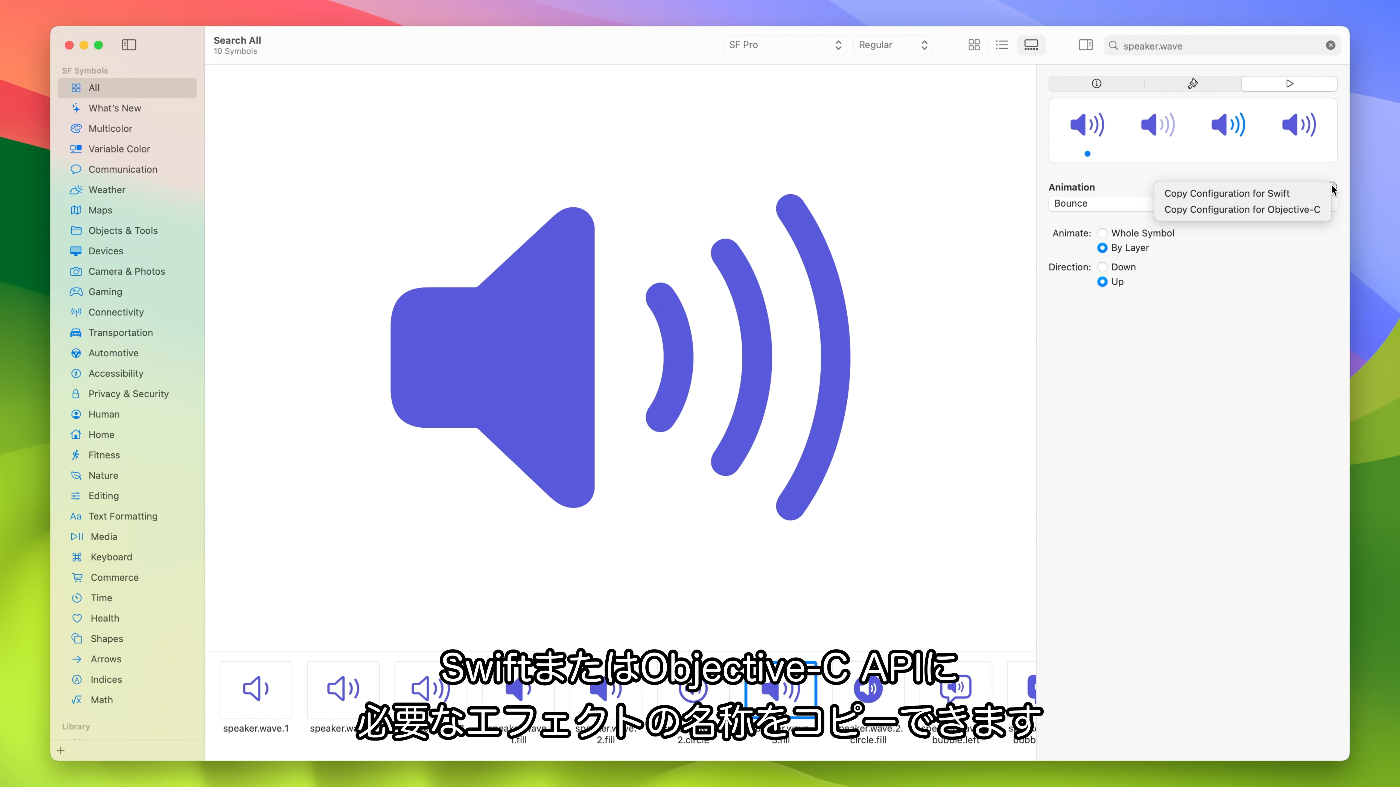Open the Gaming category
Image resolution: width=1400 pixels, height=787 pixels.
click(x=127, y=292)
